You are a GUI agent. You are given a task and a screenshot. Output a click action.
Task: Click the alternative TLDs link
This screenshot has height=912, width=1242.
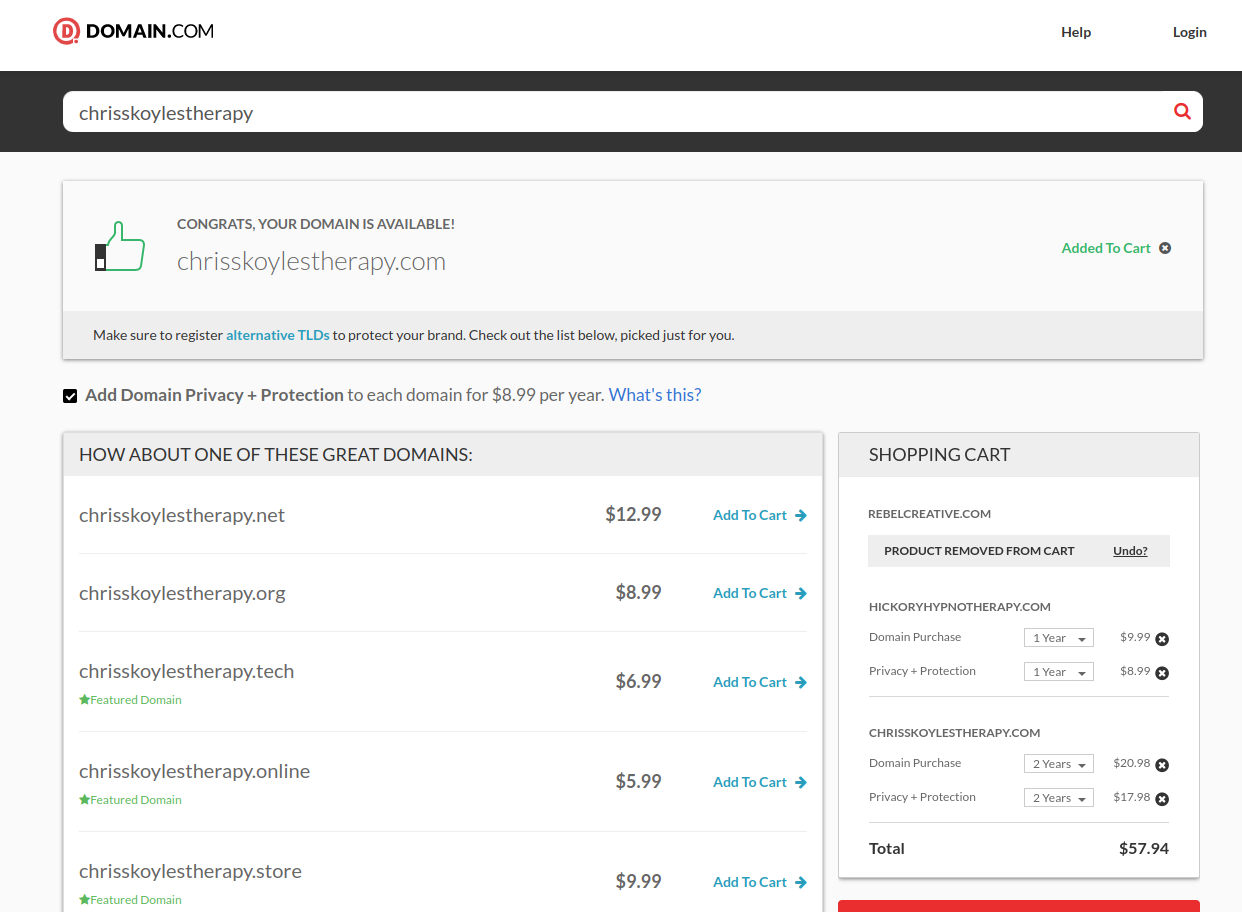click(278, 335)
